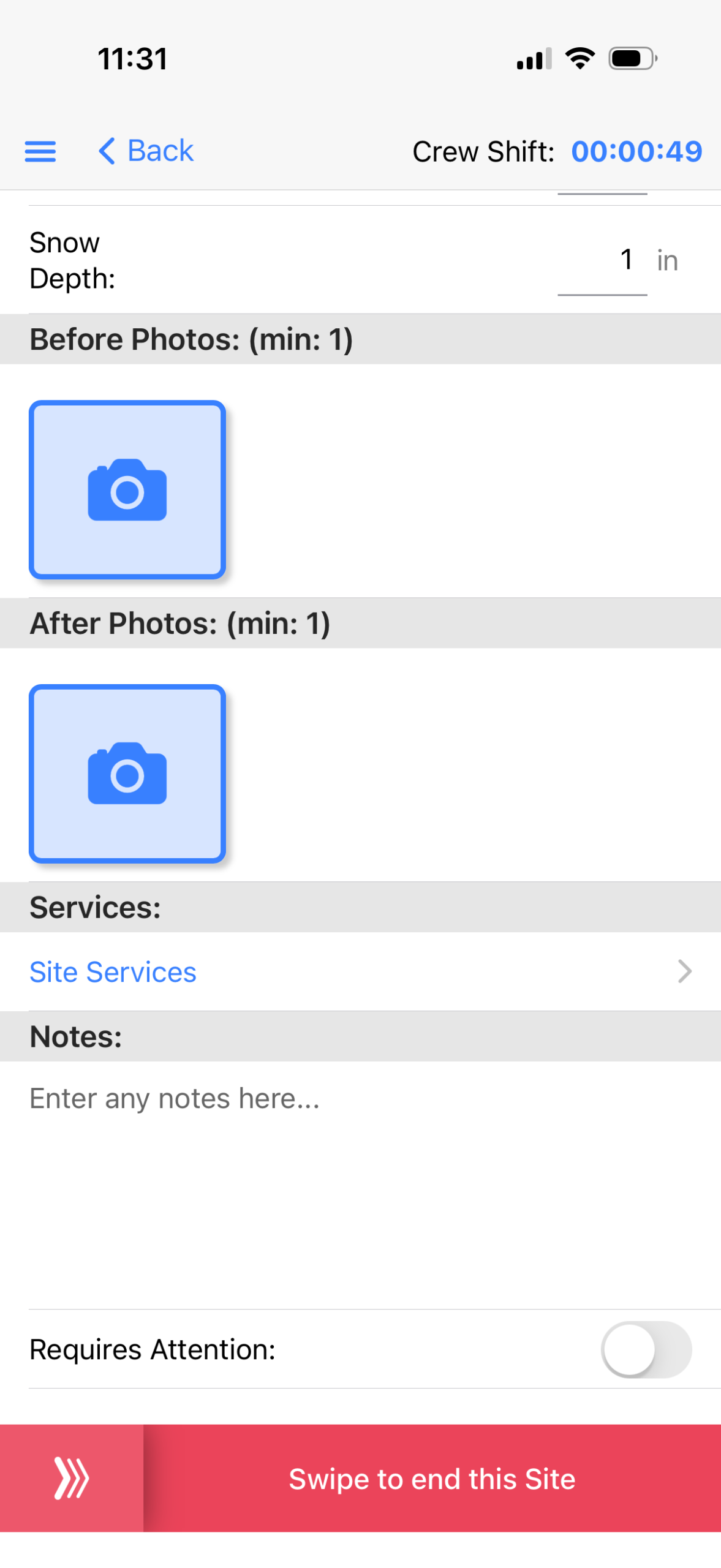
Task: Expand Site Services with the chevron
Action: point(684,971)
